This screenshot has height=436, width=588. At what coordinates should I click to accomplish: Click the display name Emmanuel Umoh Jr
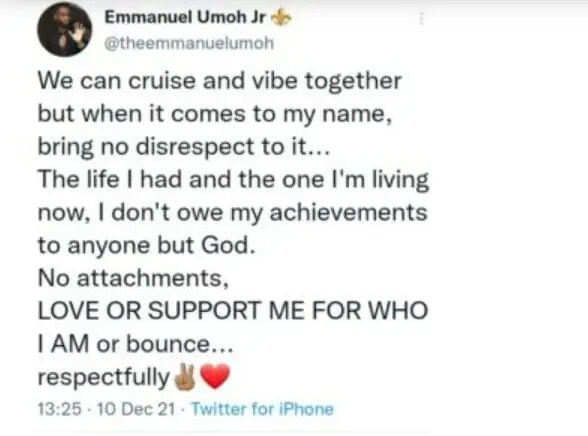pos(185,17)
